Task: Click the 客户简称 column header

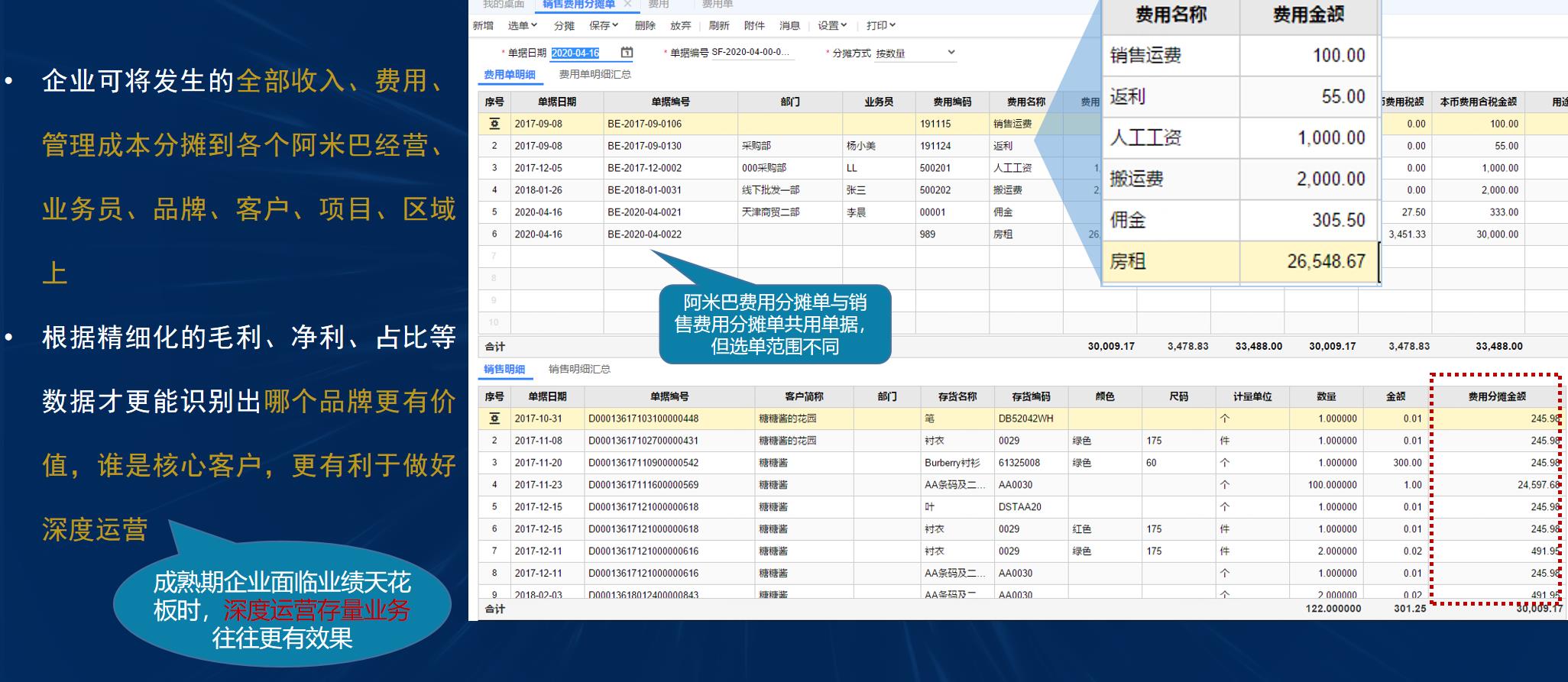Action: pyautogui.click(x=804, y=396)
